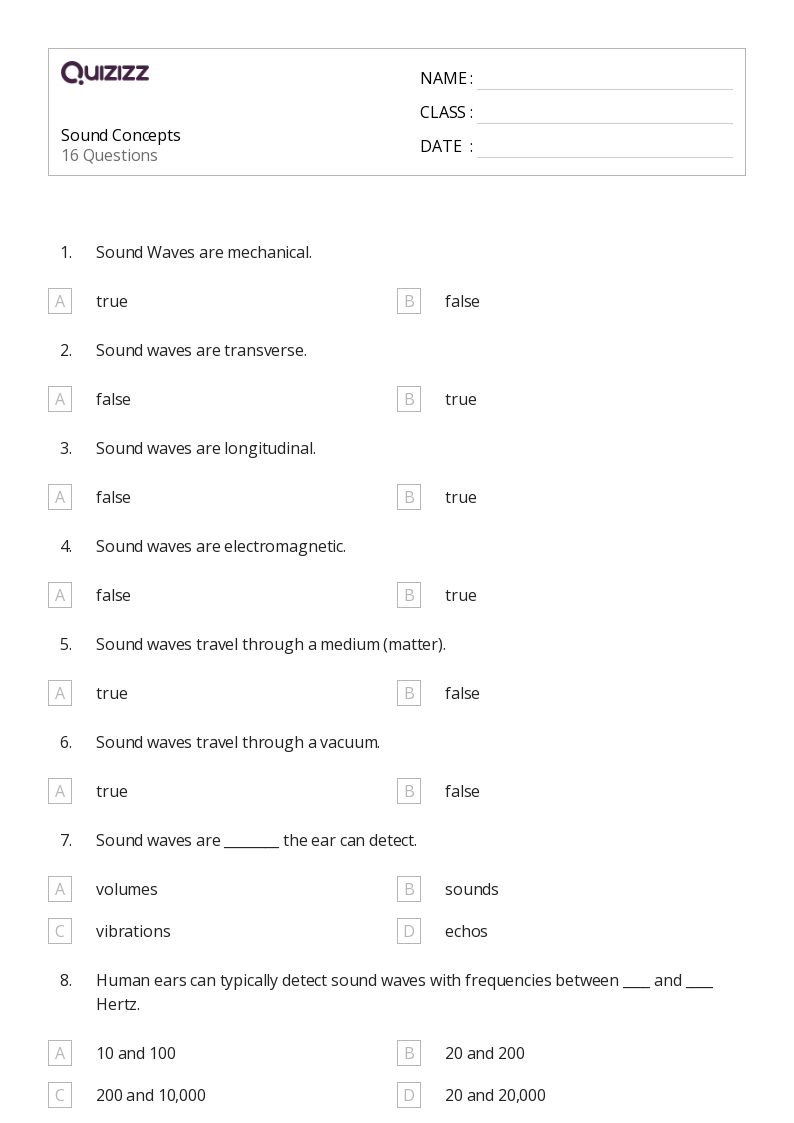
Task: Tick box A 'false' for electromagnetic question
Action: point(60,595)
